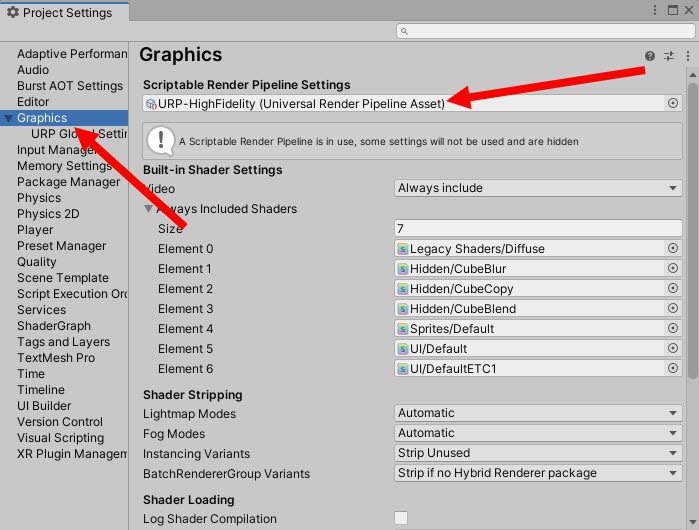Click the scrollbar down arrow
The height and width of the screenshot is (530, 699).
click(692, 522)
